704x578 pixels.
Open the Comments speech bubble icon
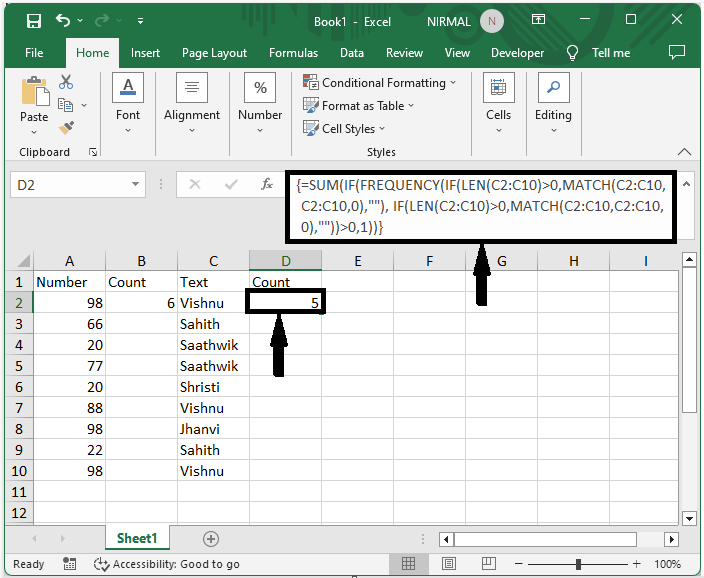point(677,52)
